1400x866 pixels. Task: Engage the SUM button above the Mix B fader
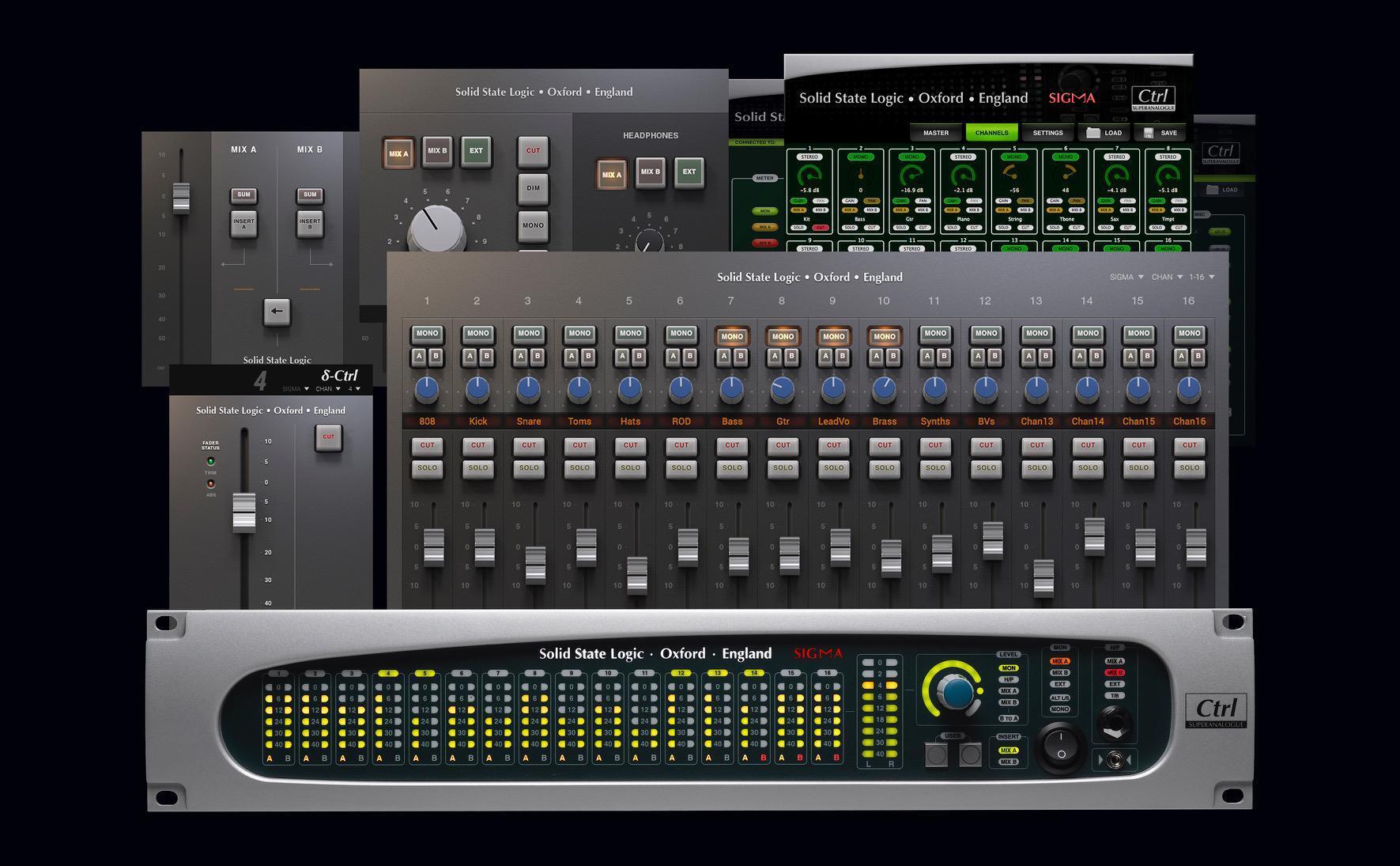pyautogui.click(x=308, y=194)
